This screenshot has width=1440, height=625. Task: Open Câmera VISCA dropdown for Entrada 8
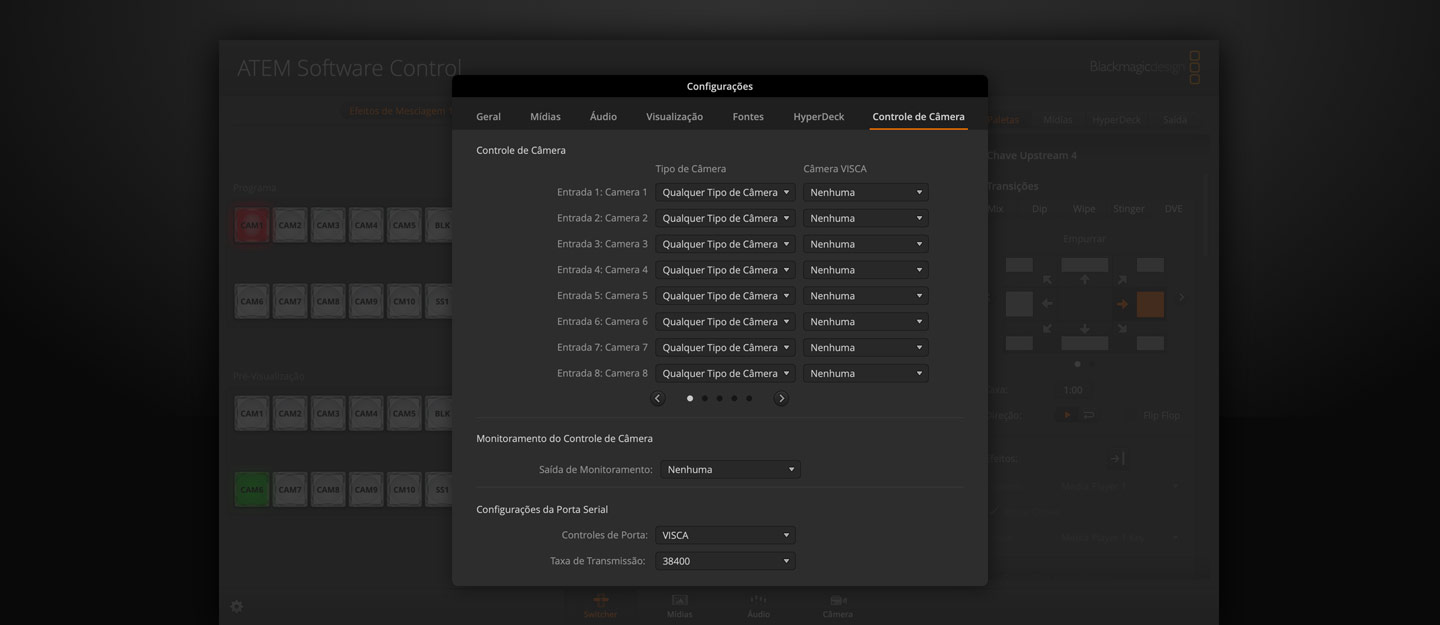pyautogui.click(x=866, y=374)
